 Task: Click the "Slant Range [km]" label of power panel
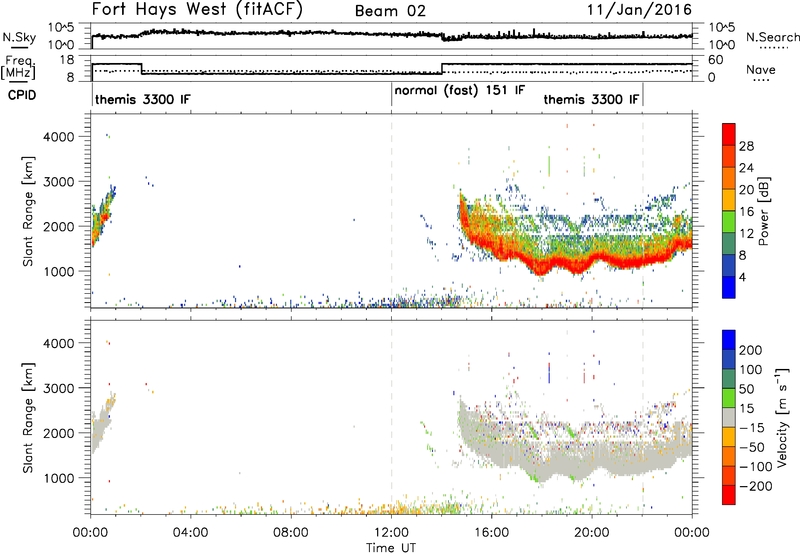pyautogui.click(x=28, y=211)
